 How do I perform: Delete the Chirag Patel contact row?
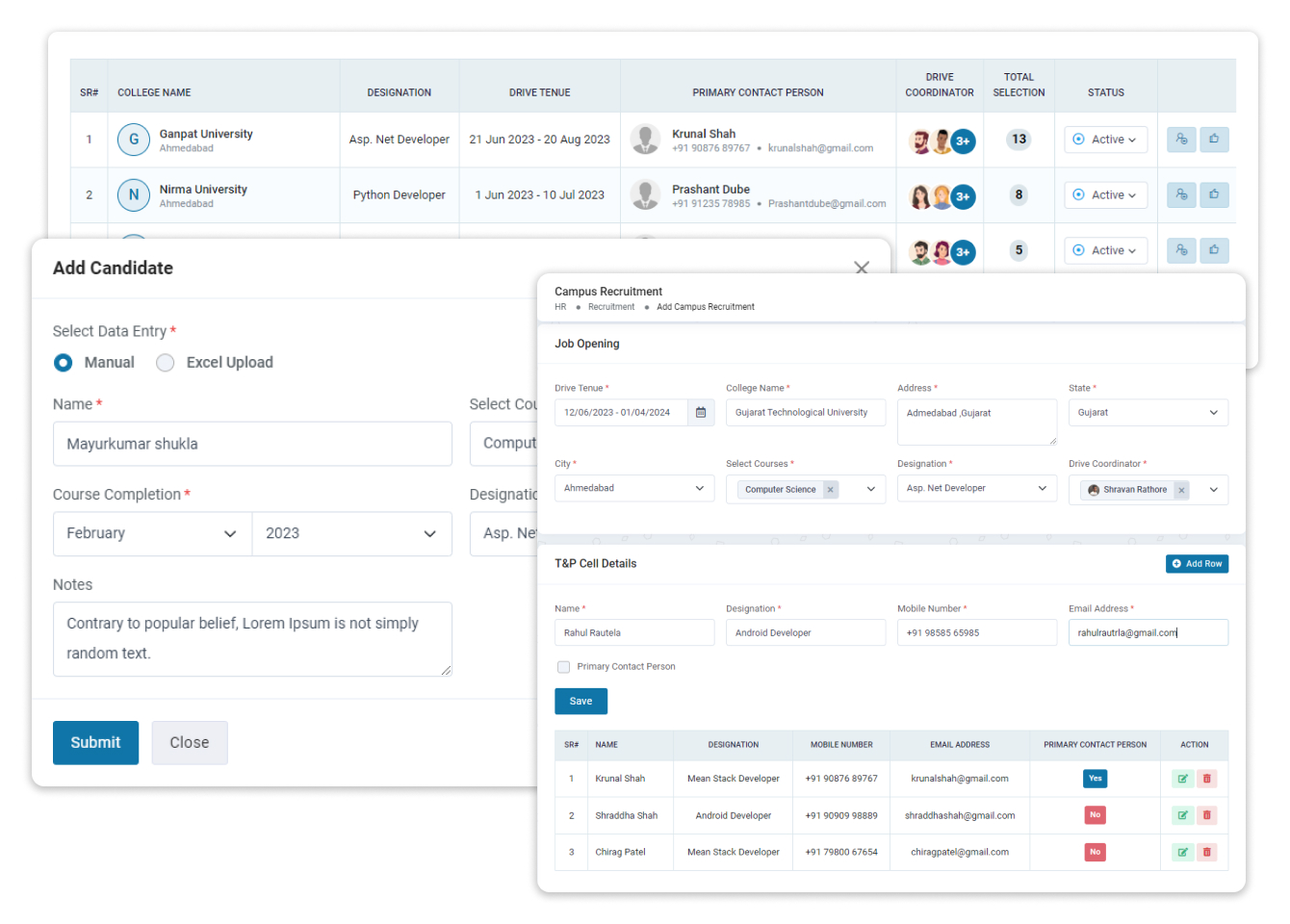tap(1206, 852)
